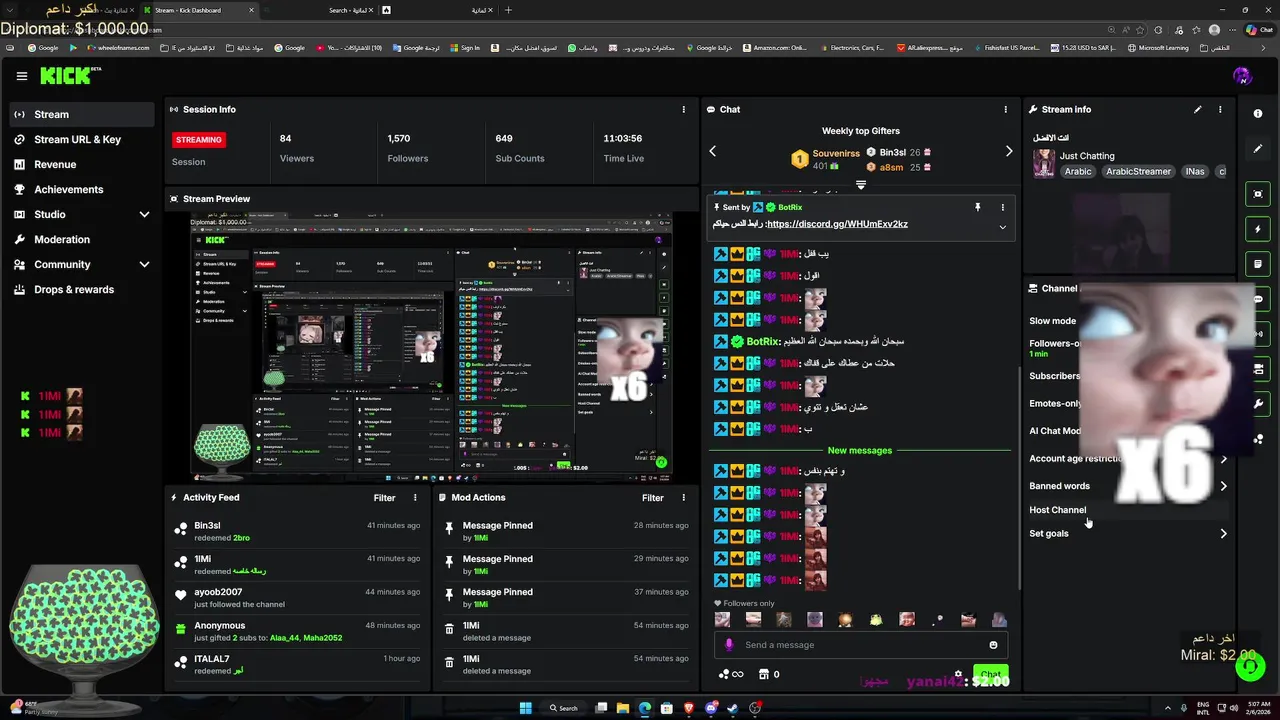Image resolution: width=1280 pixels, height=720 pixels.
Task: Open Session Info options menu
Action: (x=684, y=109)
